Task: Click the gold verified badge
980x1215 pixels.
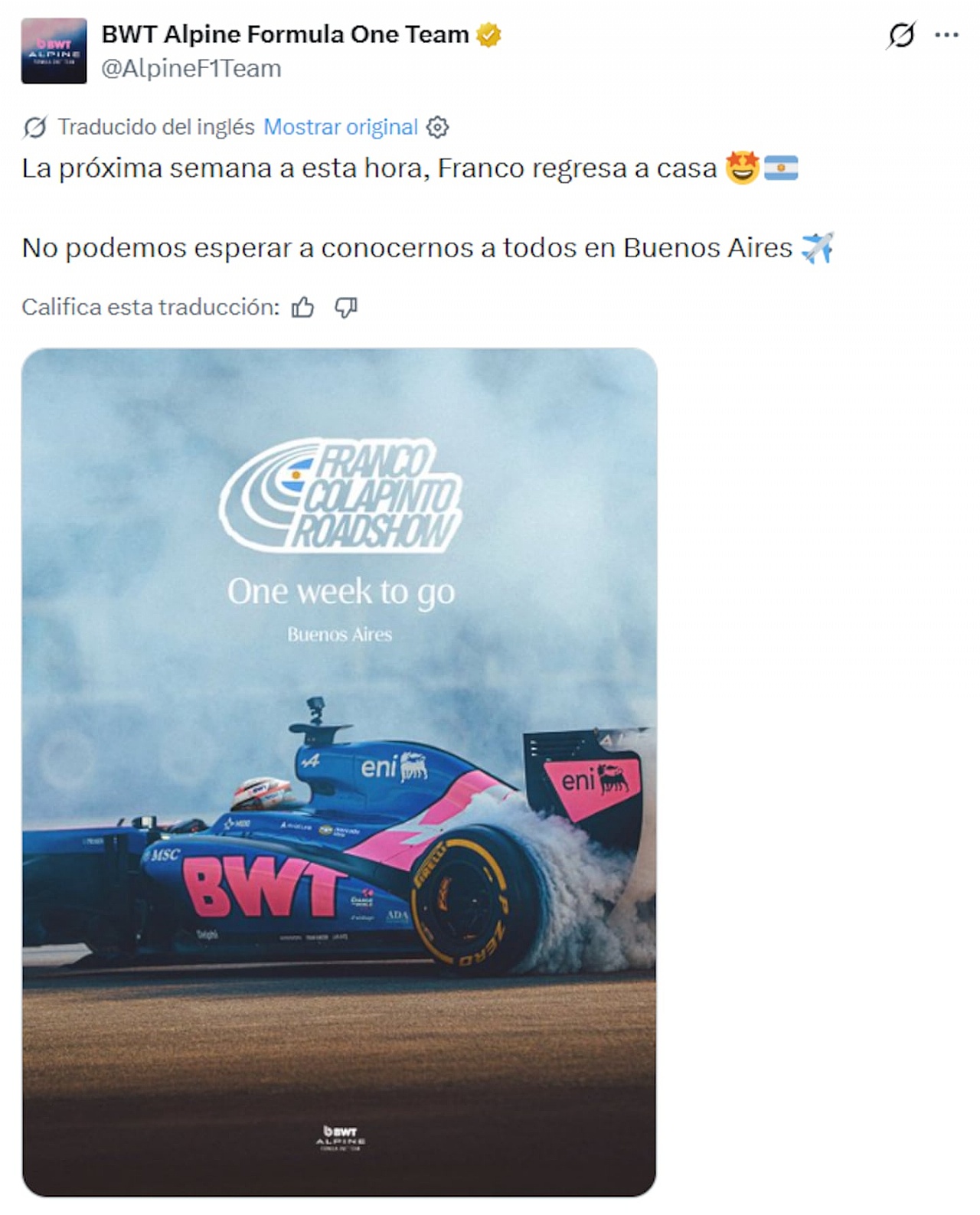Action: (x=488, y=35)
